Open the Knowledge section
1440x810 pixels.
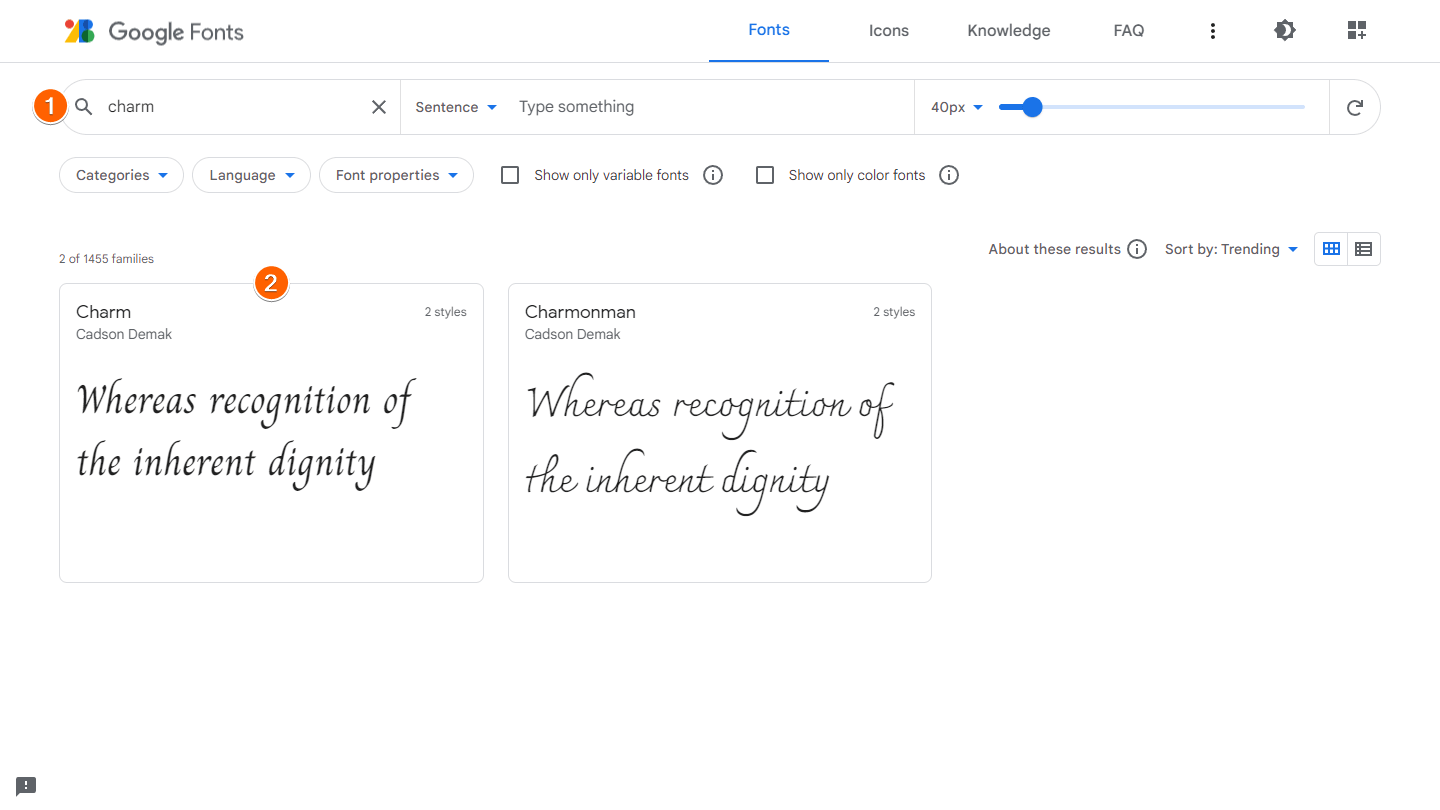click(x=1008, y=30)
